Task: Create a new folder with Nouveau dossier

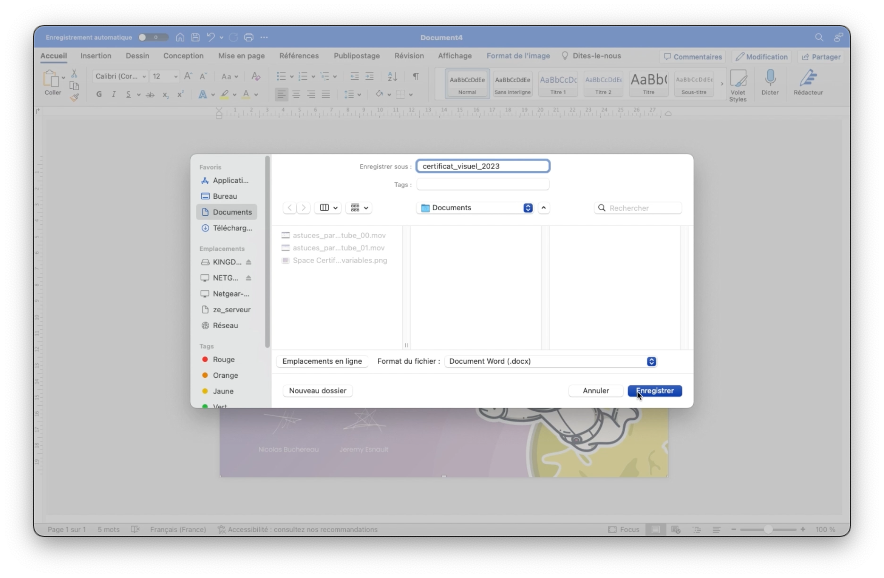Action: [318, 391]
